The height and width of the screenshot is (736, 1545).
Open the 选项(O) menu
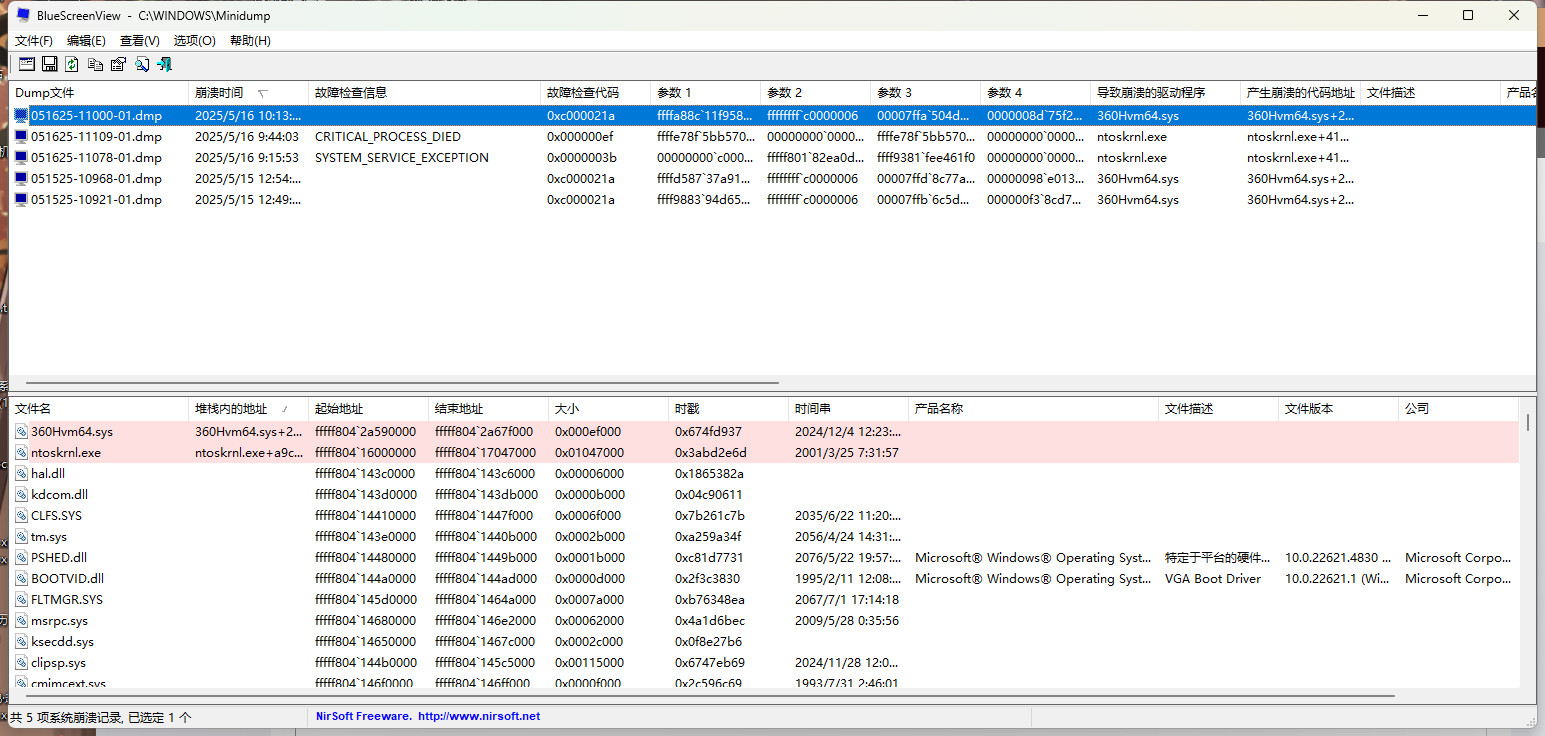(194, 41)
